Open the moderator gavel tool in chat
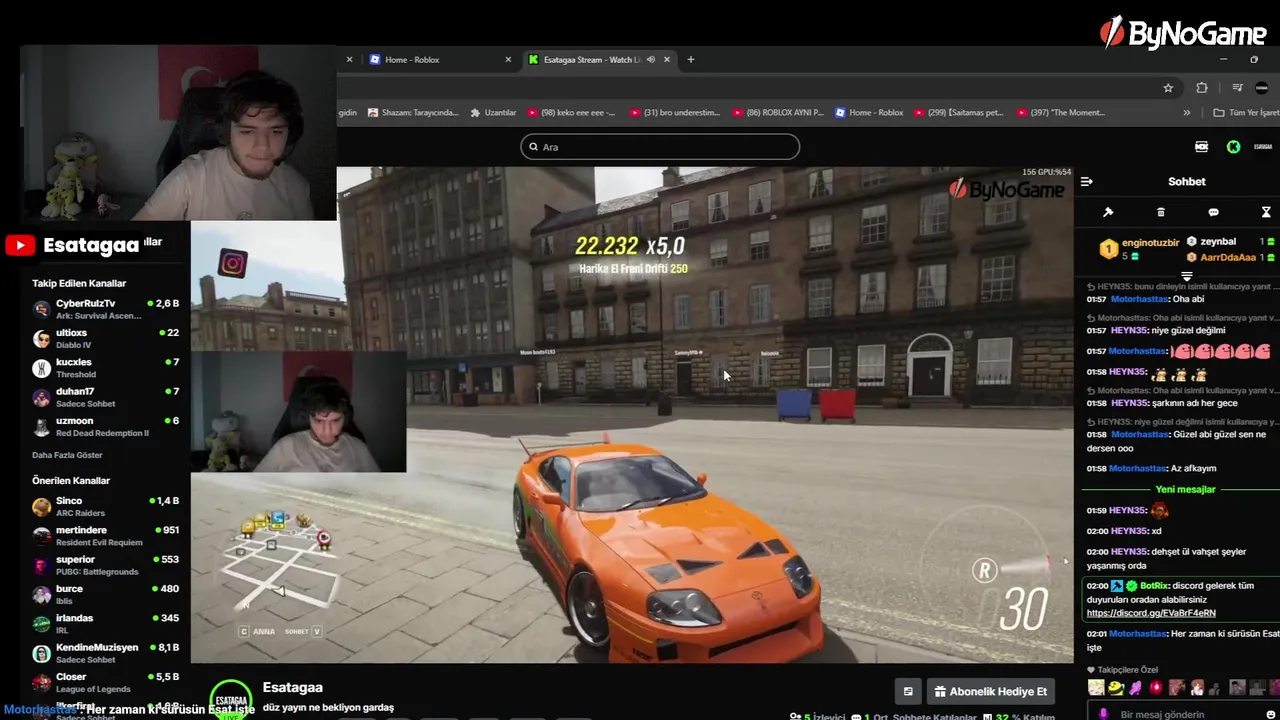The height and width of the screenshot is (720, 1280). pyautogui.click(x=1108, y=212)
